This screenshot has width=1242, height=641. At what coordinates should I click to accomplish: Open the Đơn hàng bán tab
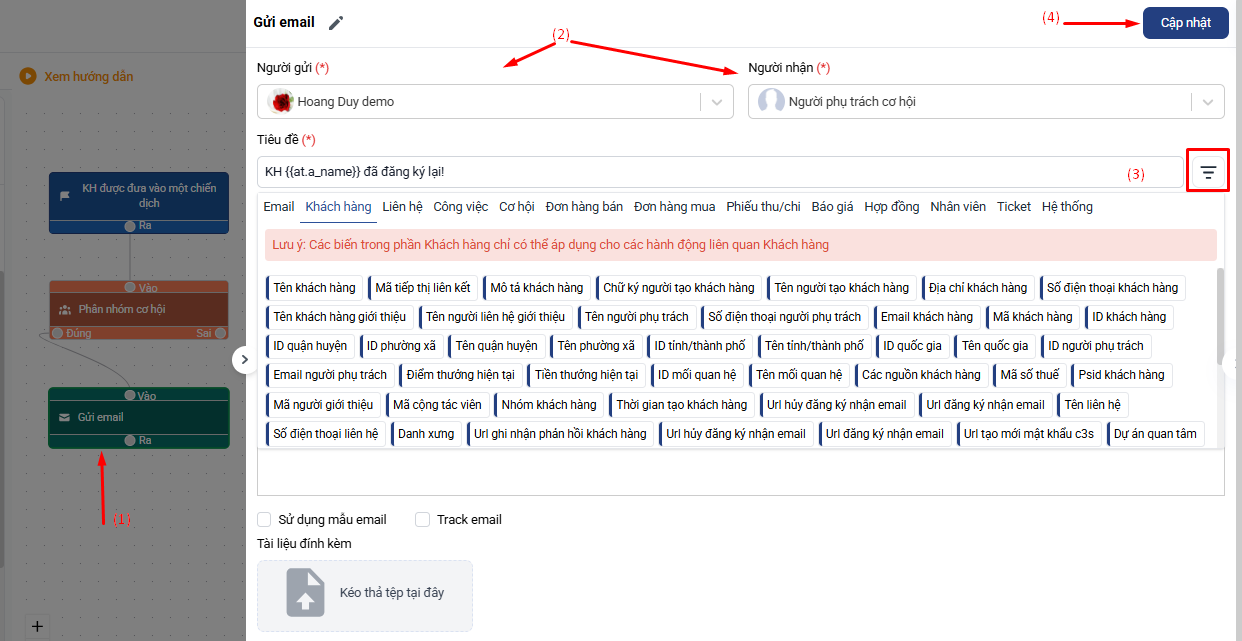click(x=584, y=206)
